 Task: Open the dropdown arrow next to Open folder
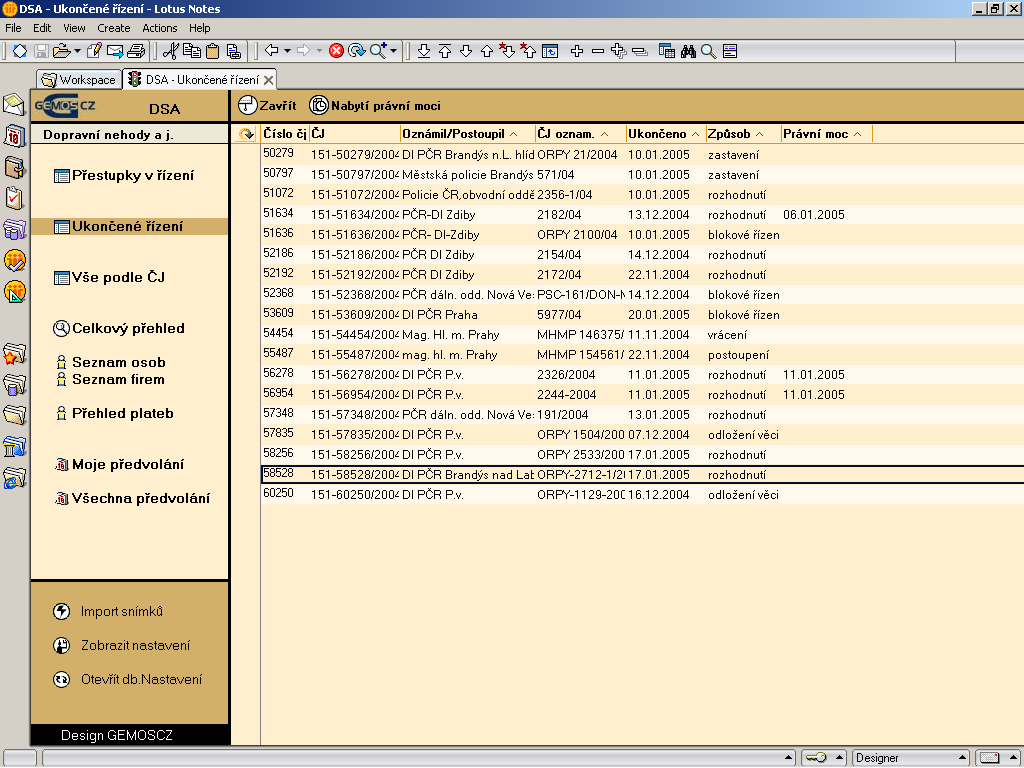point(77,51)
